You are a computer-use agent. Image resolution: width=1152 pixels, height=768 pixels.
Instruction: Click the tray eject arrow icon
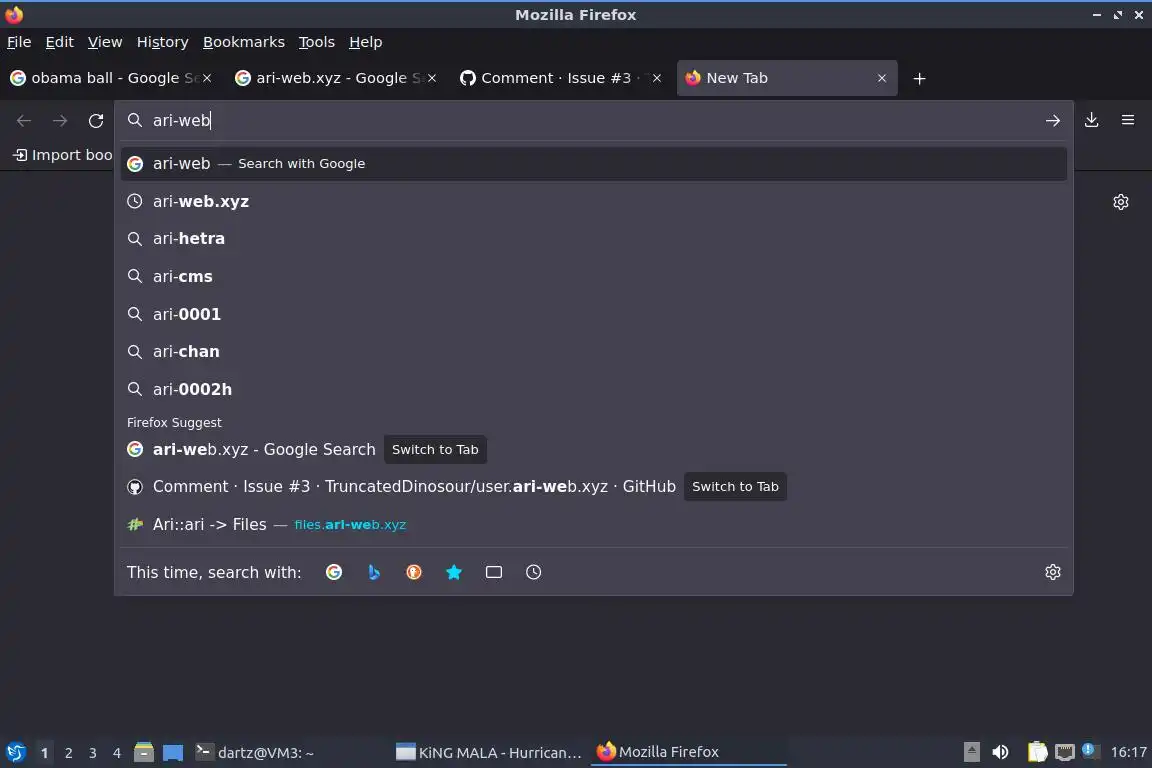[x=971, y=752]
